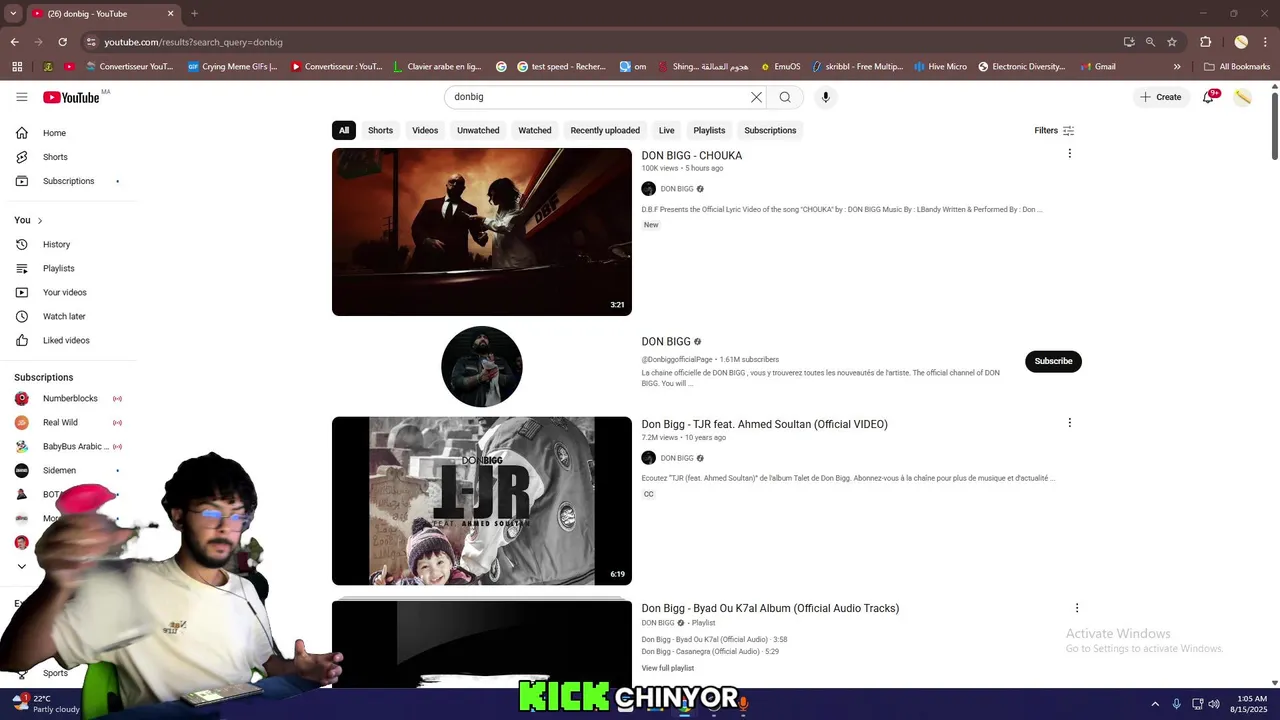Open the Chrome apps grid in bookmarks bar
Screen dimensions: 1280x720
pos(17,67)
